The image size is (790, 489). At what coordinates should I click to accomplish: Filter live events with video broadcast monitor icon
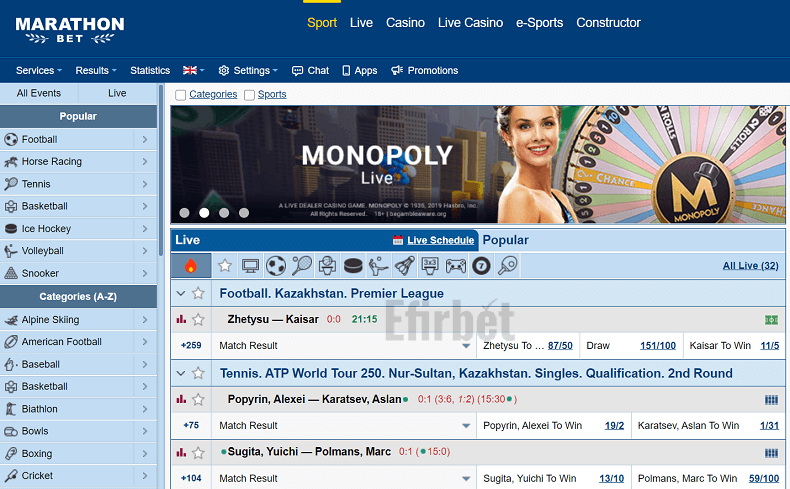tap(250, 265)
